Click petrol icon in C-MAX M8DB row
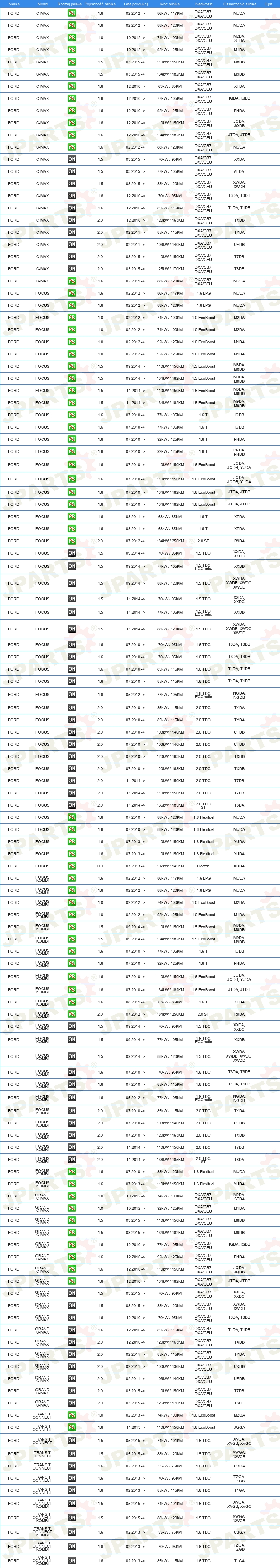 [x=72, y=62]
